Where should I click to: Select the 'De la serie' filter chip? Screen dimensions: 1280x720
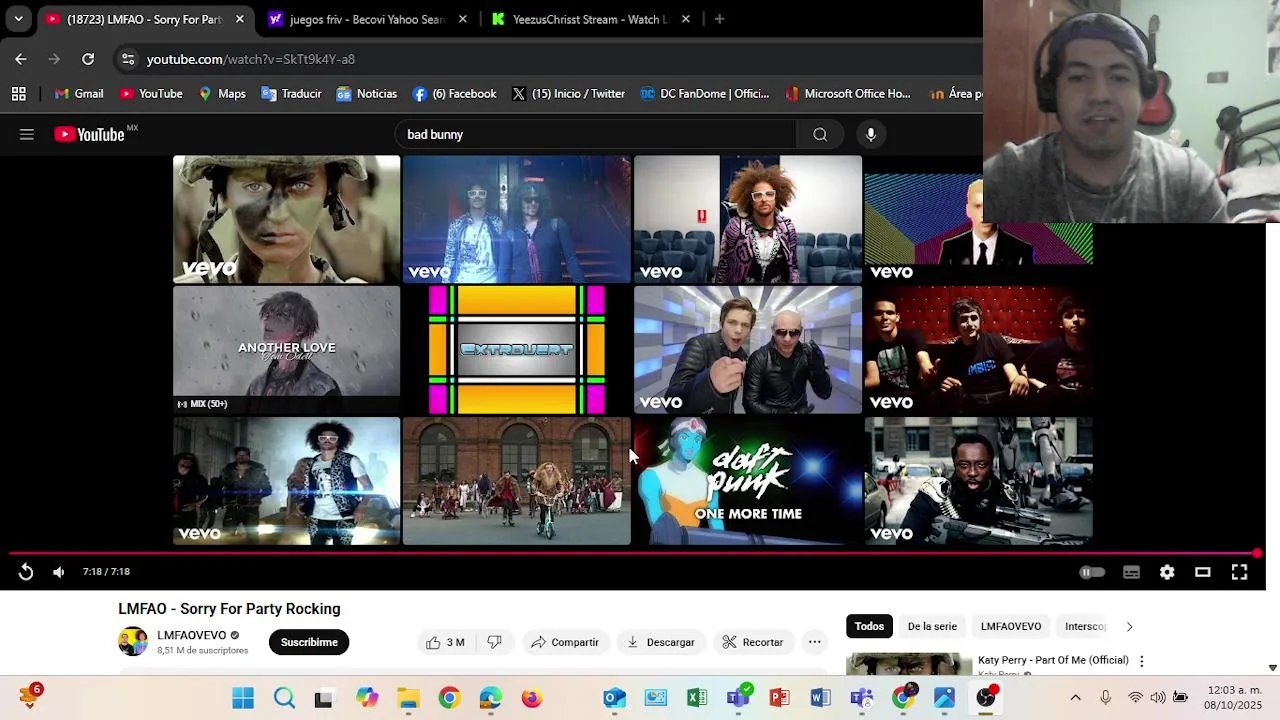pyautogui.click(x=932, y=626)
